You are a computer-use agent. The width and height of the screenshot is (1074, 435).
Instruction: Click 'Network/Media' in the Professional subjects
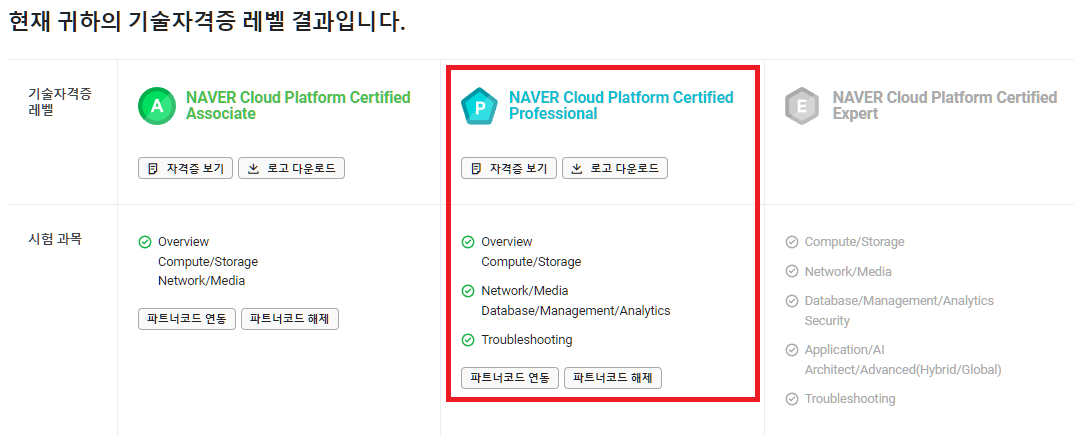tap(525, 291)
